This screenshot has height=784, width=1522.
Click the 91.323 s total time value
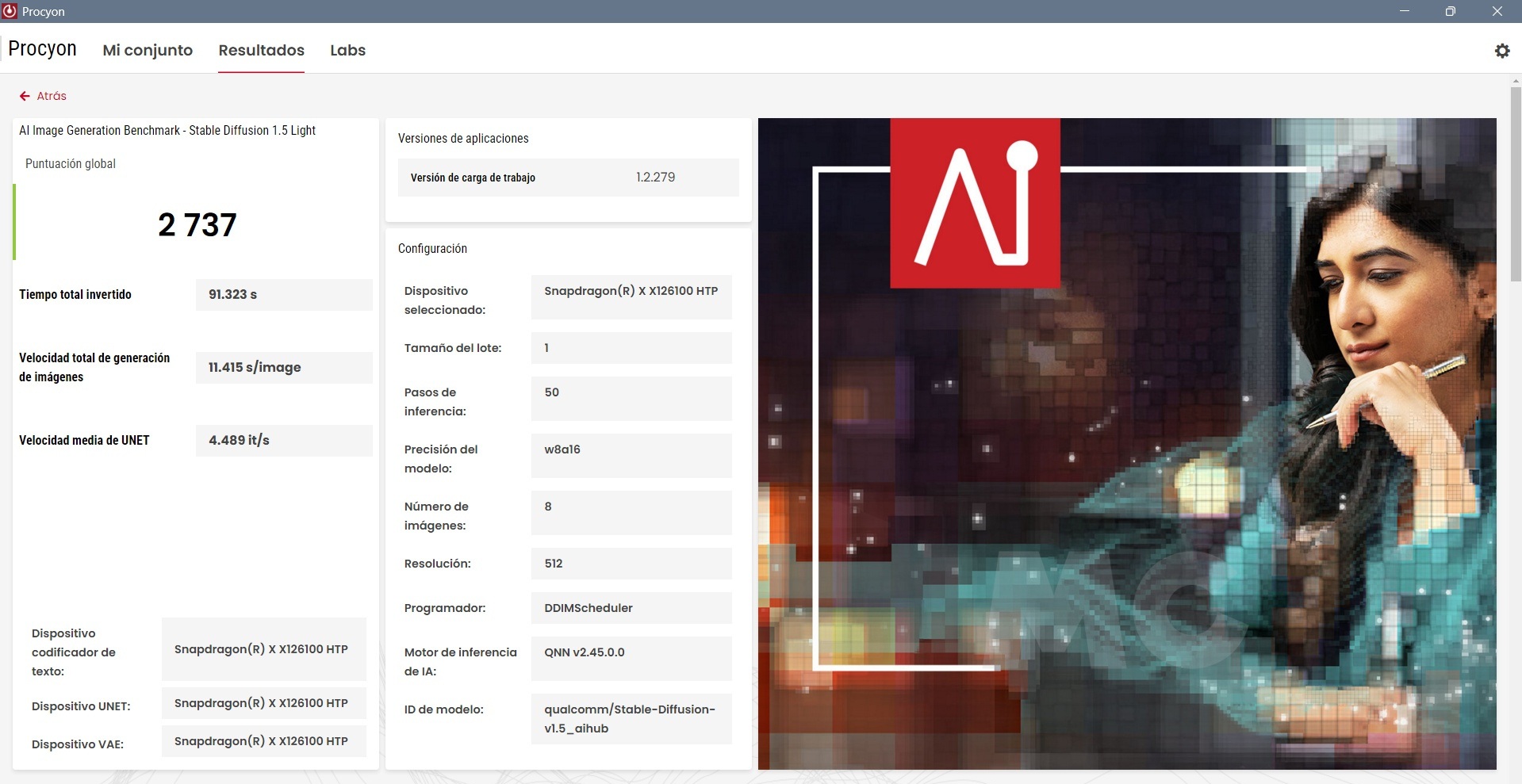pyautogui.click(x=284, y=295)
